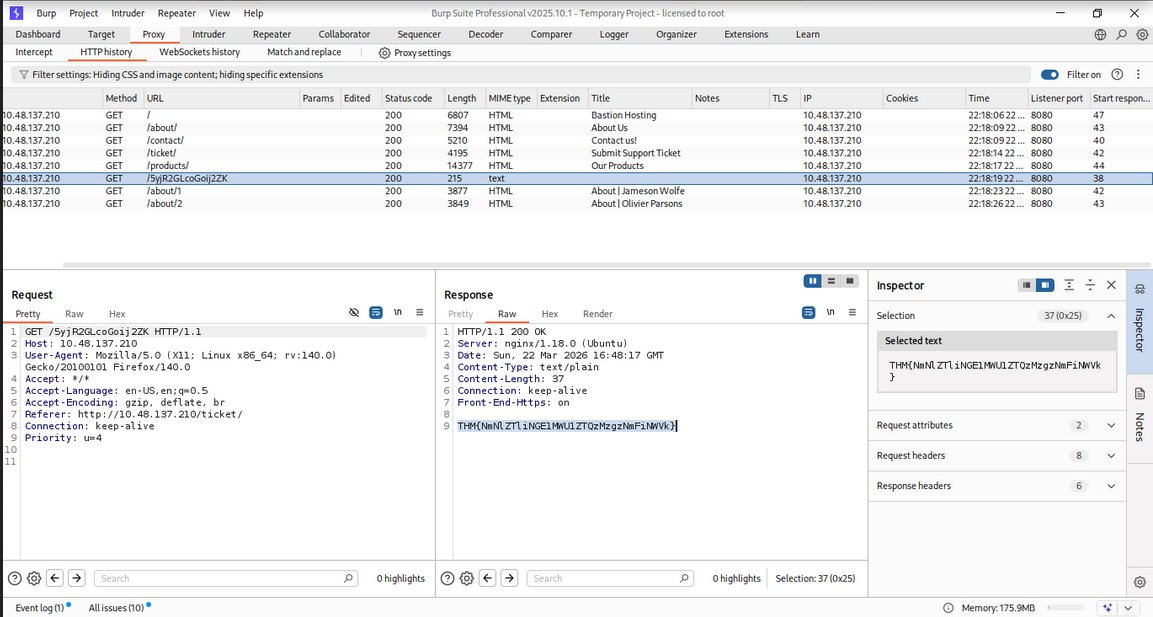
Task: Open Event log (1)
Action: (x=40, y=607)
